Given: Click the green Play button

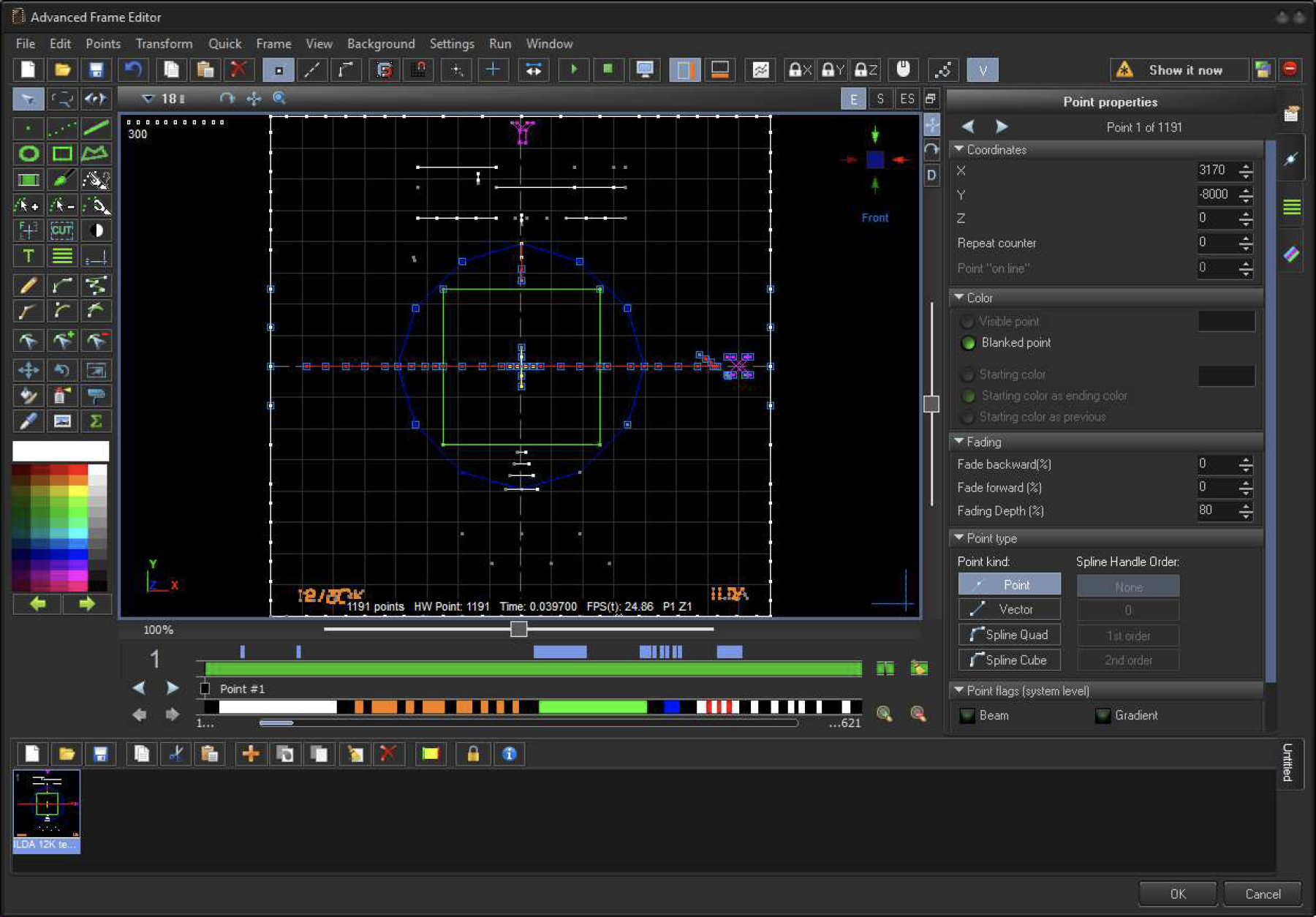Looking at the screenshot, I should pyautogui.click(x=574, y=69).
